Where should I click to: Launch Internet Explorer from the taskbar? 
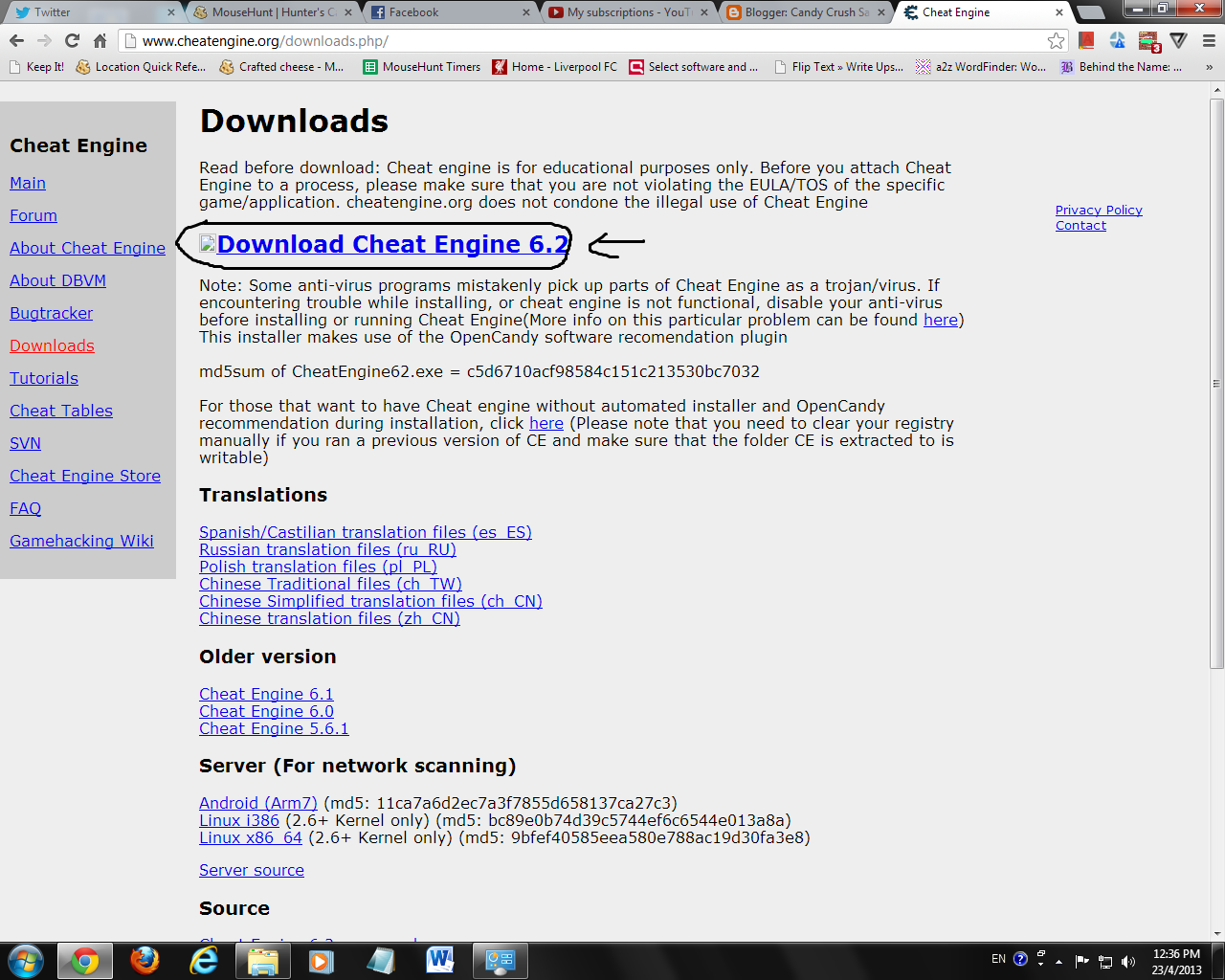pyautogui.click(x=204, y=961)
